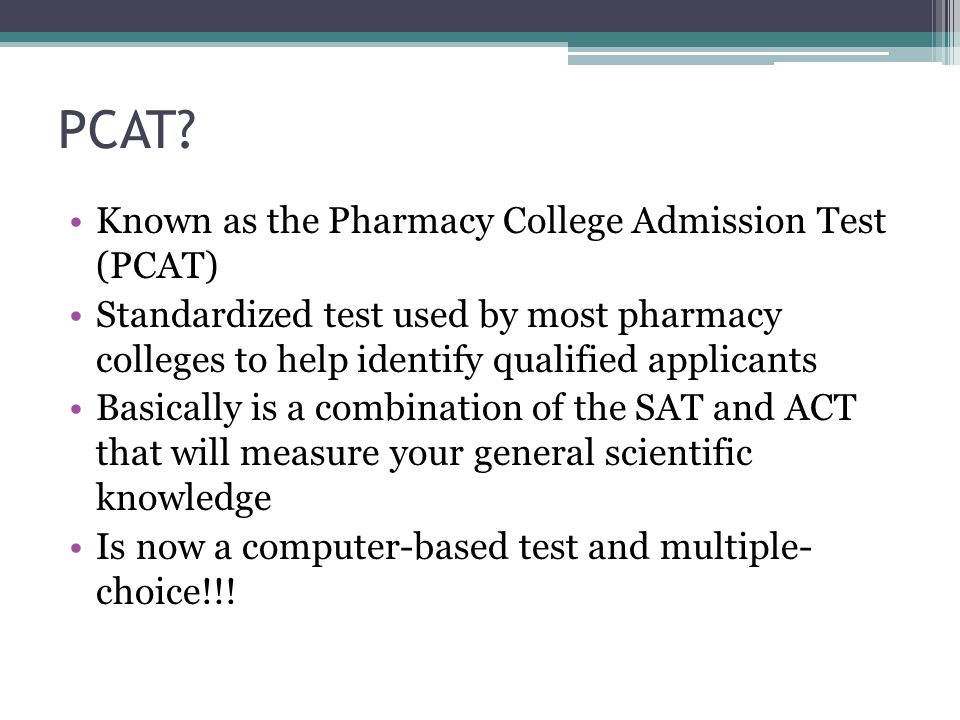Image resolution: width=960 pixels, height=720 pixels.
Task: Click the PCAT? slide title
Action: point(127,130)
